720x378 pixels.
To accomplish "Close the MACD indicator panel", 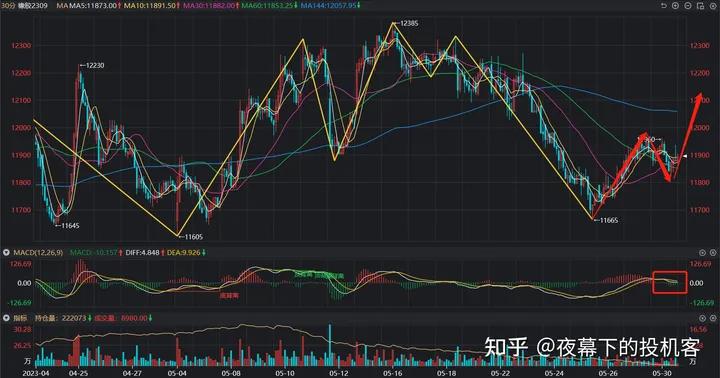I will pos(713,253).
